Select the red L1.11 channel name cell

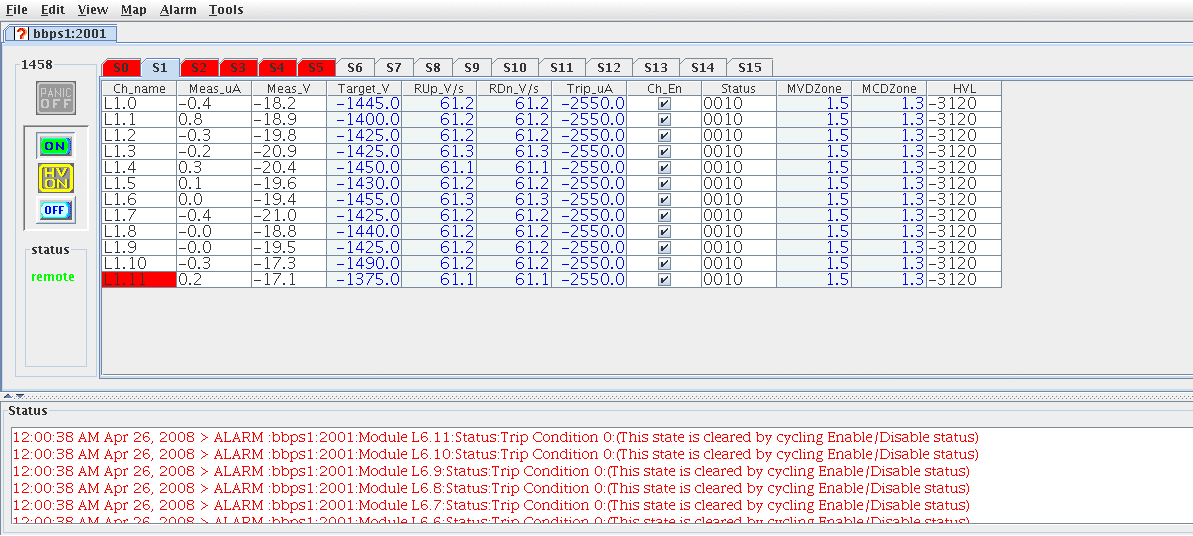(139, 279)
